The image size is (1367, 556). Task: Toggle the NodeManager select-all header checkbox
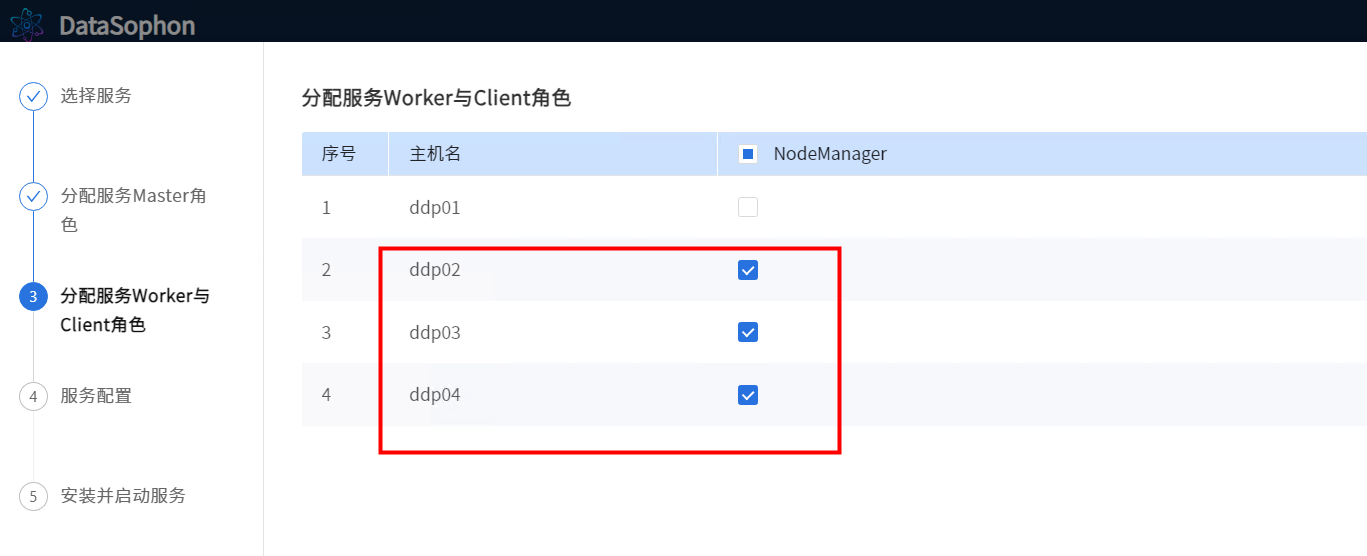[747, 154]
